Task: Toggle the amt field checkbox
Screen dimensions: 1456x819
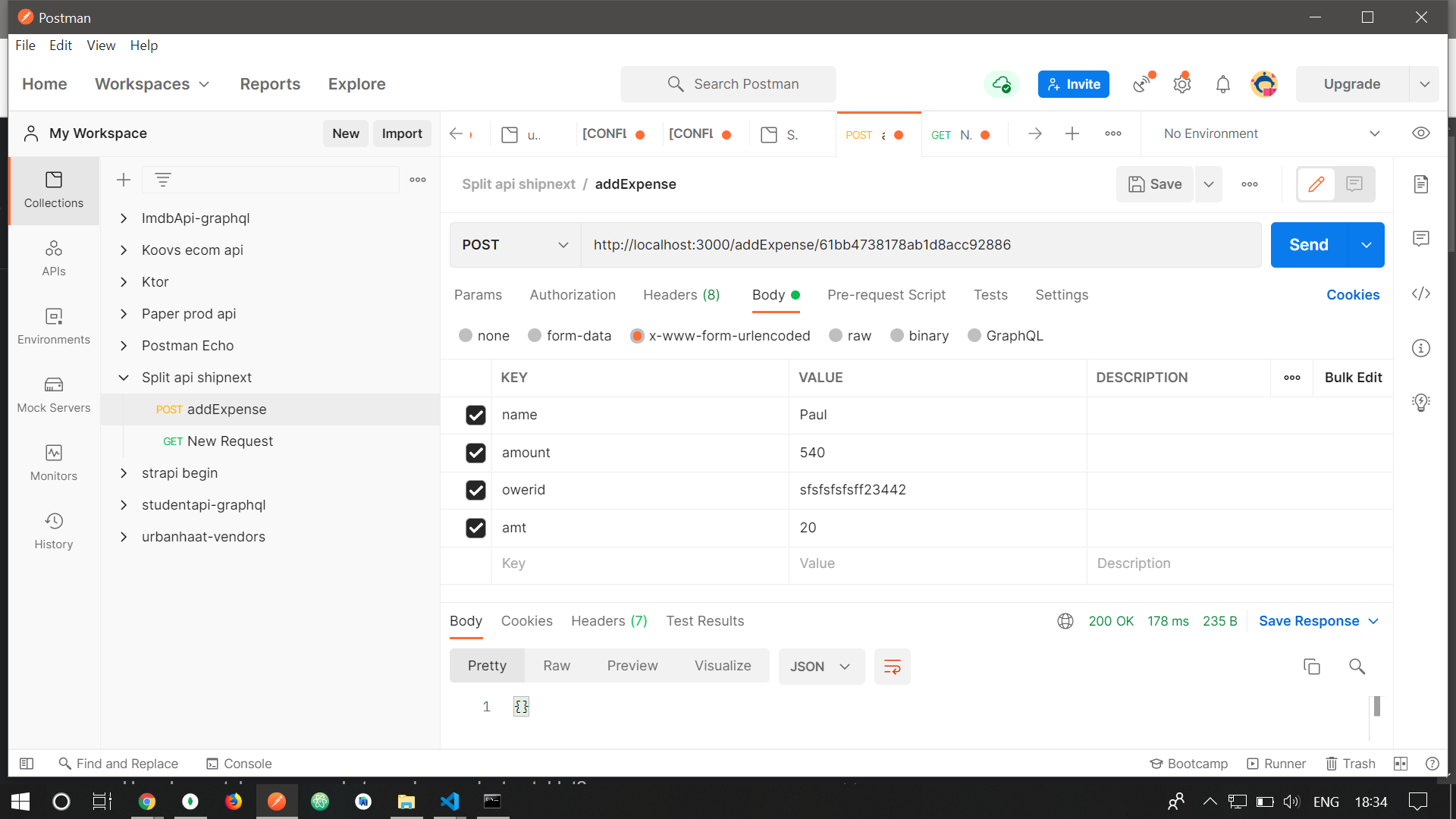Action: point(476,527)
